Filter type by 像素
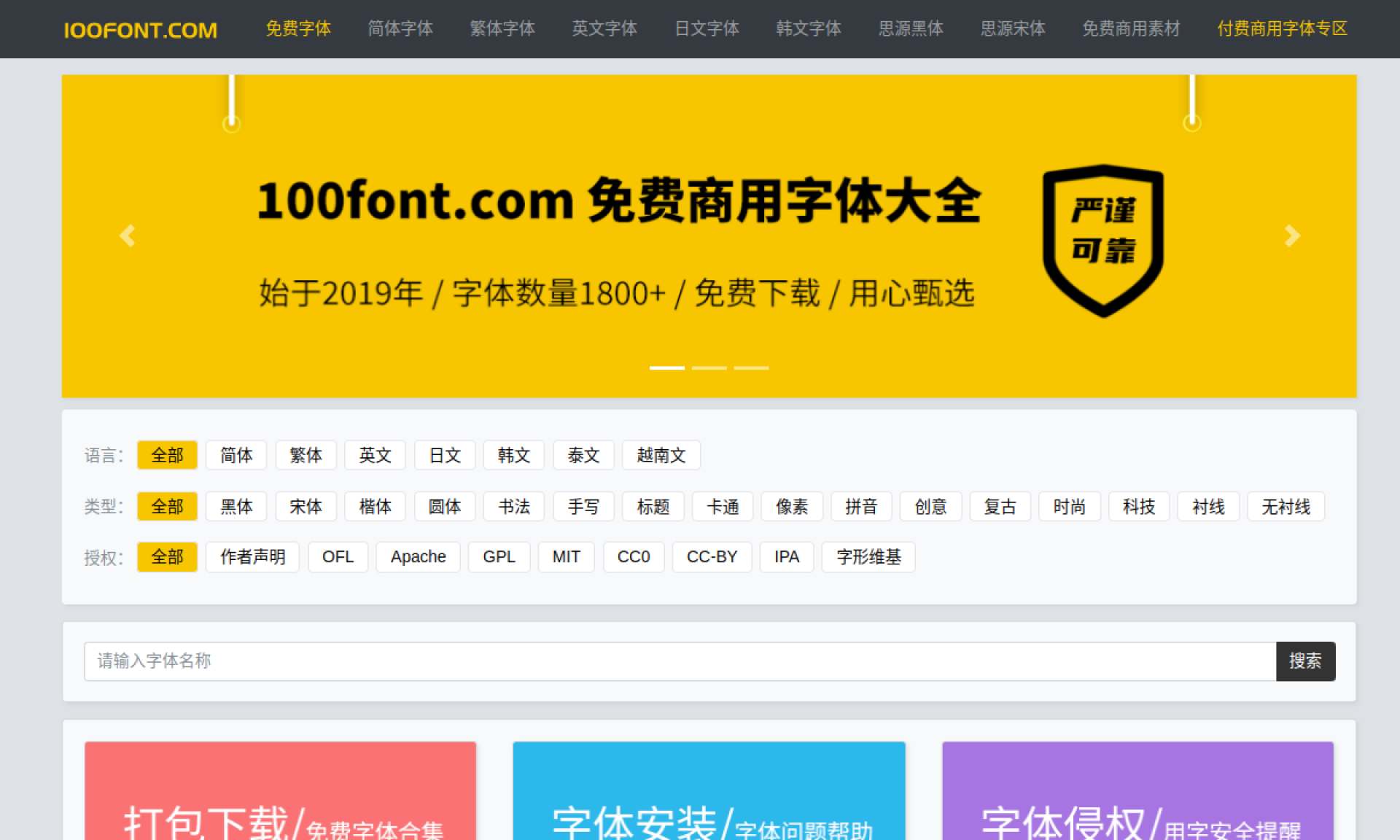1400x840 pixels. [792, 506]
